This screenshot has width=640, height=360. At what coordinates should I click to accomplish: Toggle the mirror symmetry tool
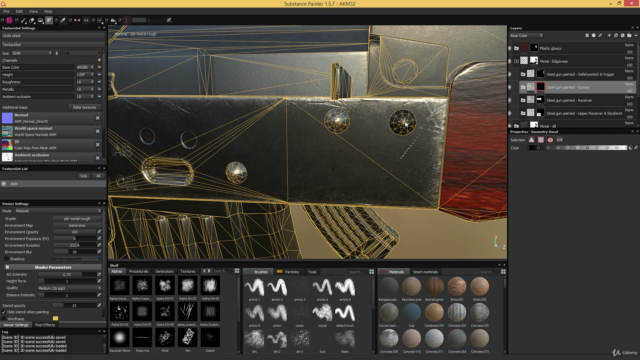pyautogui.click(x=77, y=20)
